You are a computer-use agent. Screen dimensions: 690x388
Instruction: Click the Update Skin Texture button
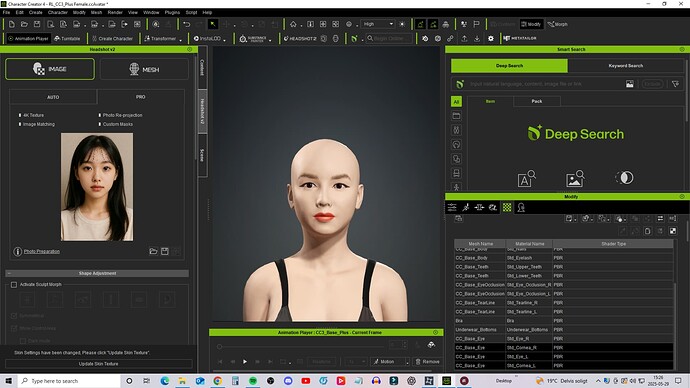click(x=99, y=364)
